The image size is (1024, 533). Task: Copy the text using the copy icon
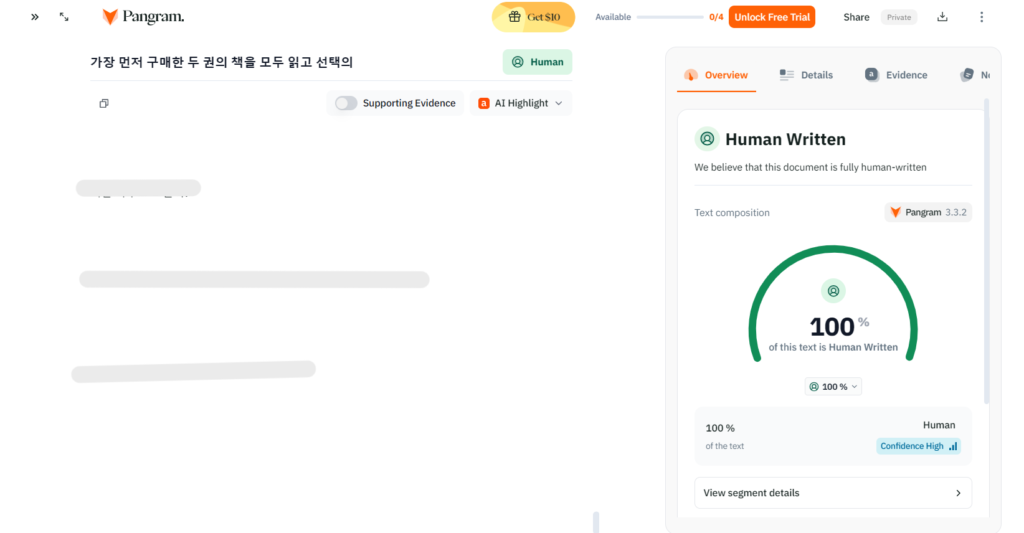[104, 103]
